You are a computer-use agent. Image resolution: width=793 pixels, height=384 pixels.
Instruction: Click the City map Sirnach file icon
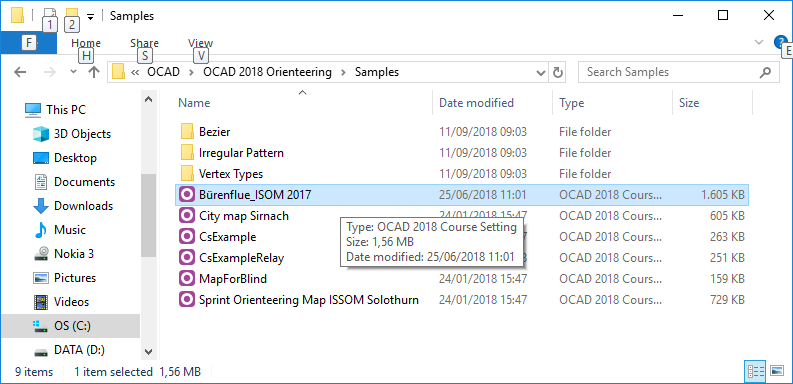coord(187,216)
